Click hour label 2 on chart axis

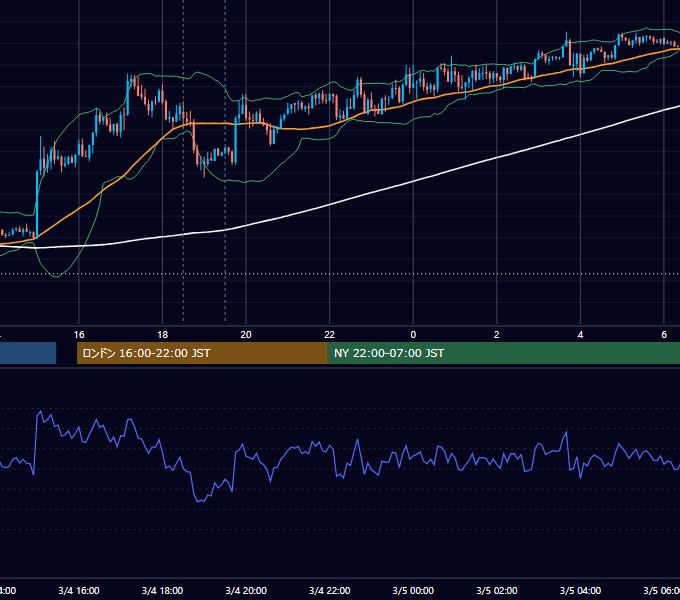coord(497,335)
